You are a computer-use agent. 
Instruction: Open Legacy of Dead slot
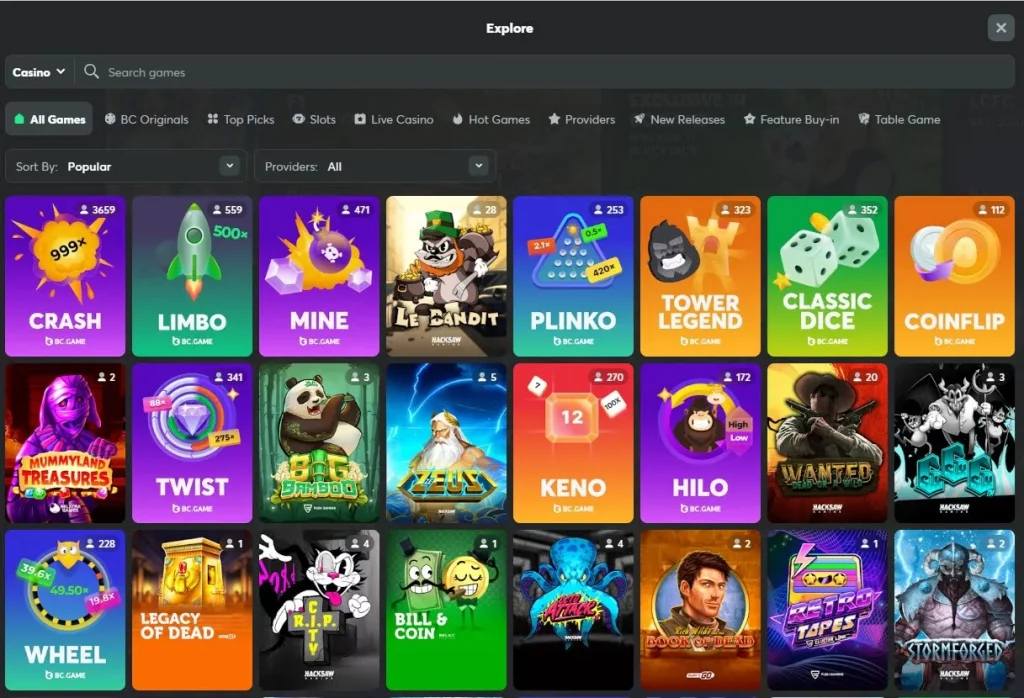[x=192, y=610]
